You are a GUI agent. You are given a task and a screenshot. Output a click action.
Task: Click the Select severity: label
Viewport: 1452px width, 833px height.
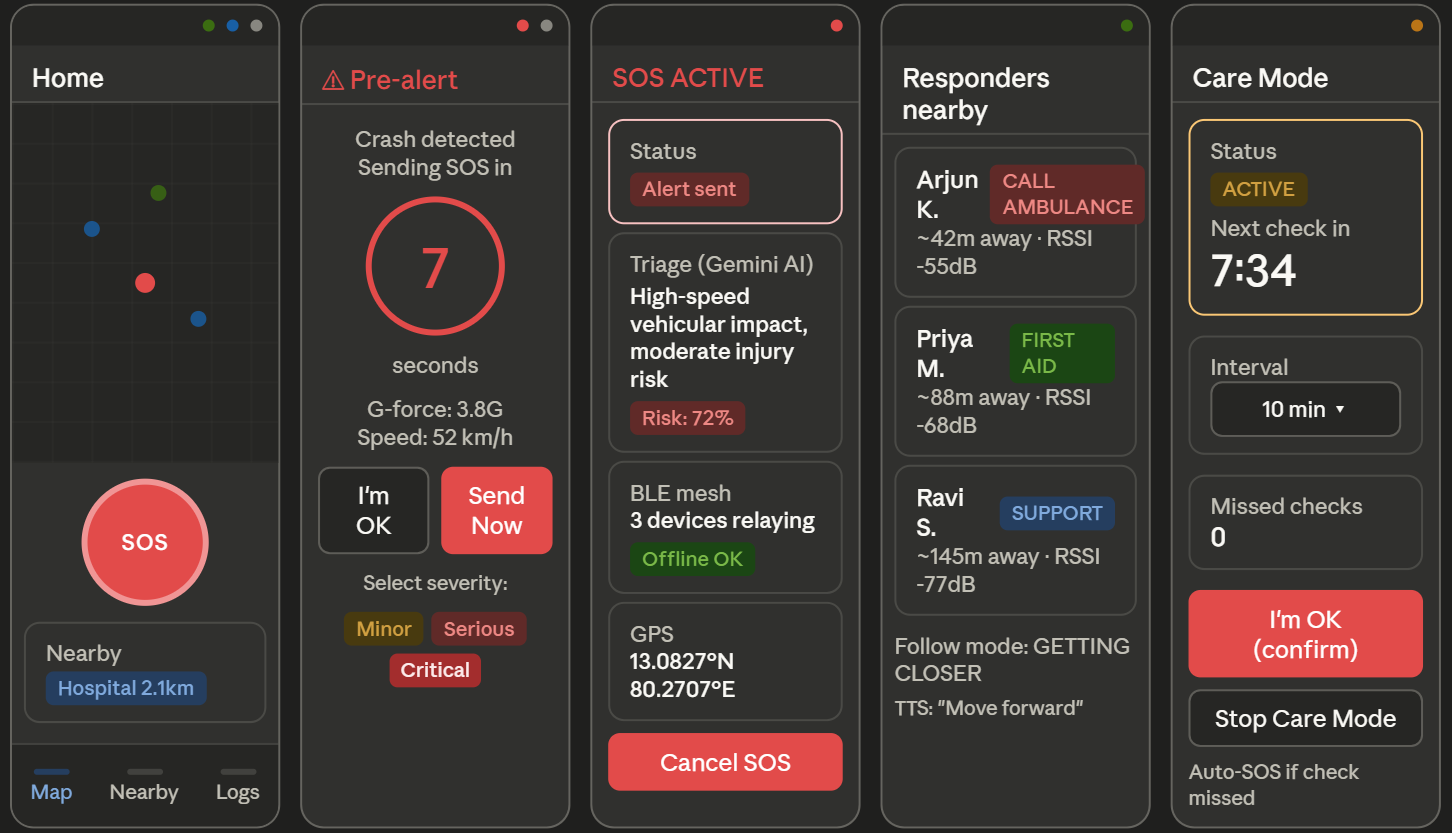coord(435,583)
